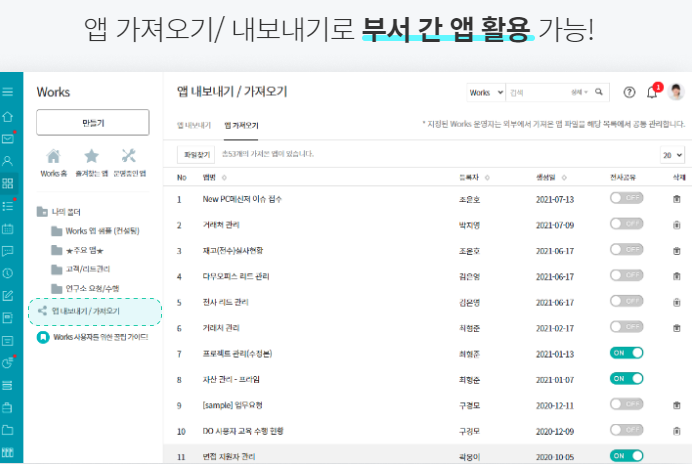
Task: Click Works 홈 house icon
Action: pos(53,156)
